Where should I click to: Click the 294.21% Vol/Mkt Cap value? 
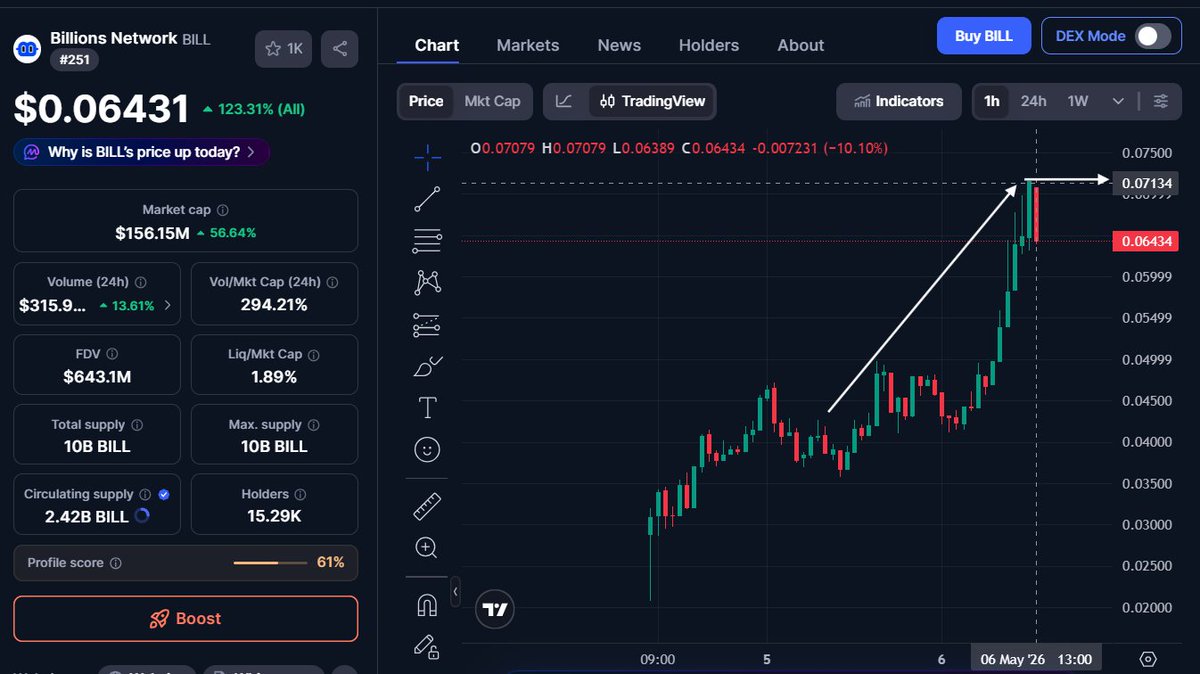[x=273, y=305]
